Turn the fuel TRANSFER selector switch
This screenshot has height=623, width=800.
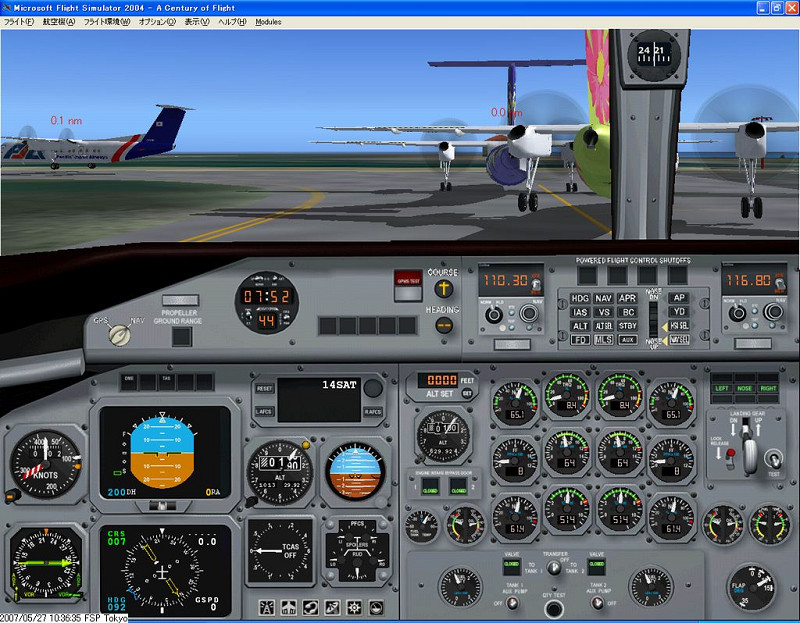(554, 567)
